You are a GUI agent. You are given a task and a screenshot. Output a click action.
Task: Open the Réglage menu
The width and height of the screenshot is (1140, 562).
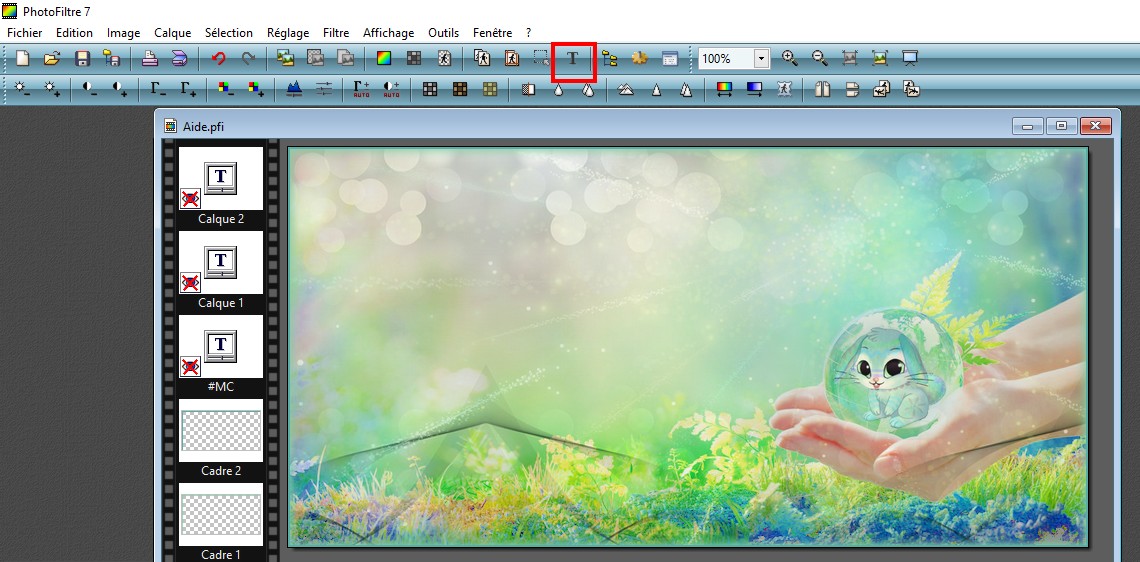click(x=288, y=33)
